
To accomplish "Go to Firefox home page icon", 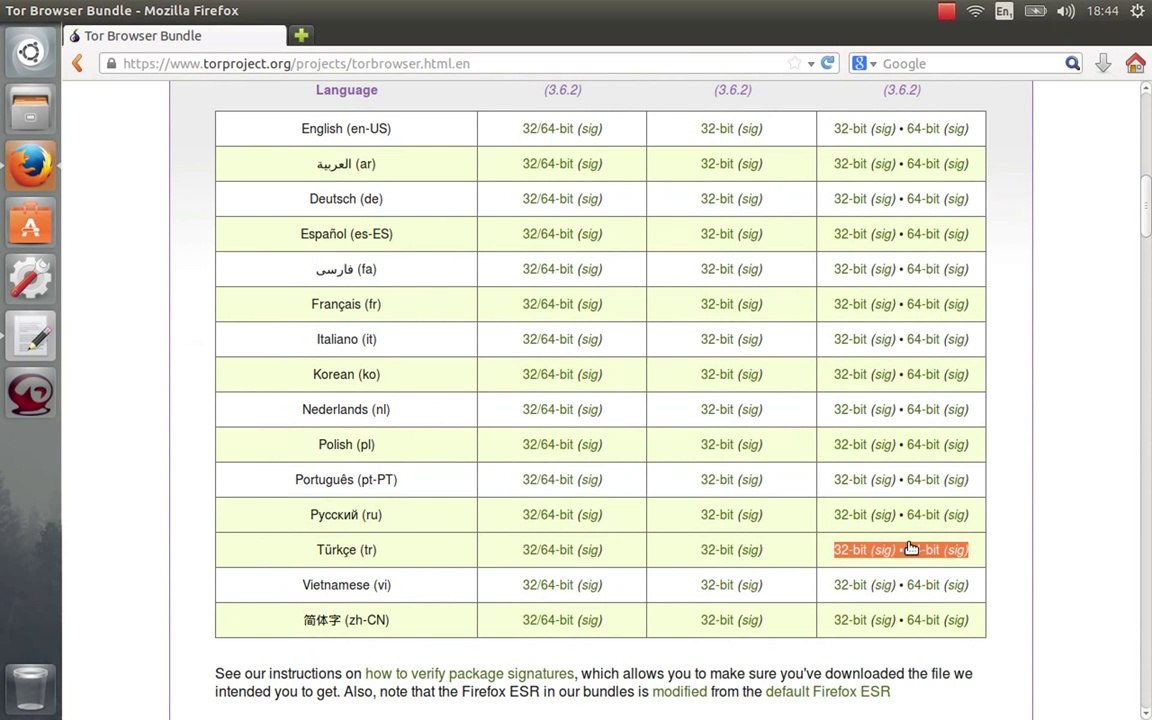I will click(x=1135, y=63).
